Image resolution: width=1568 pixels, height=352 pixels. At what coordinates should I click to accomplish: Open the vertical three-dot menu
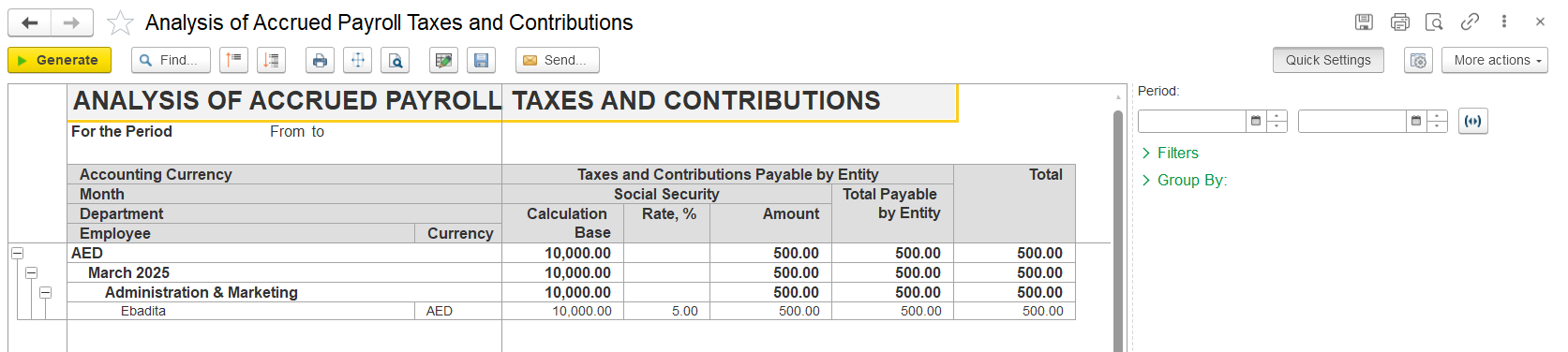(x=1504, y=22)
